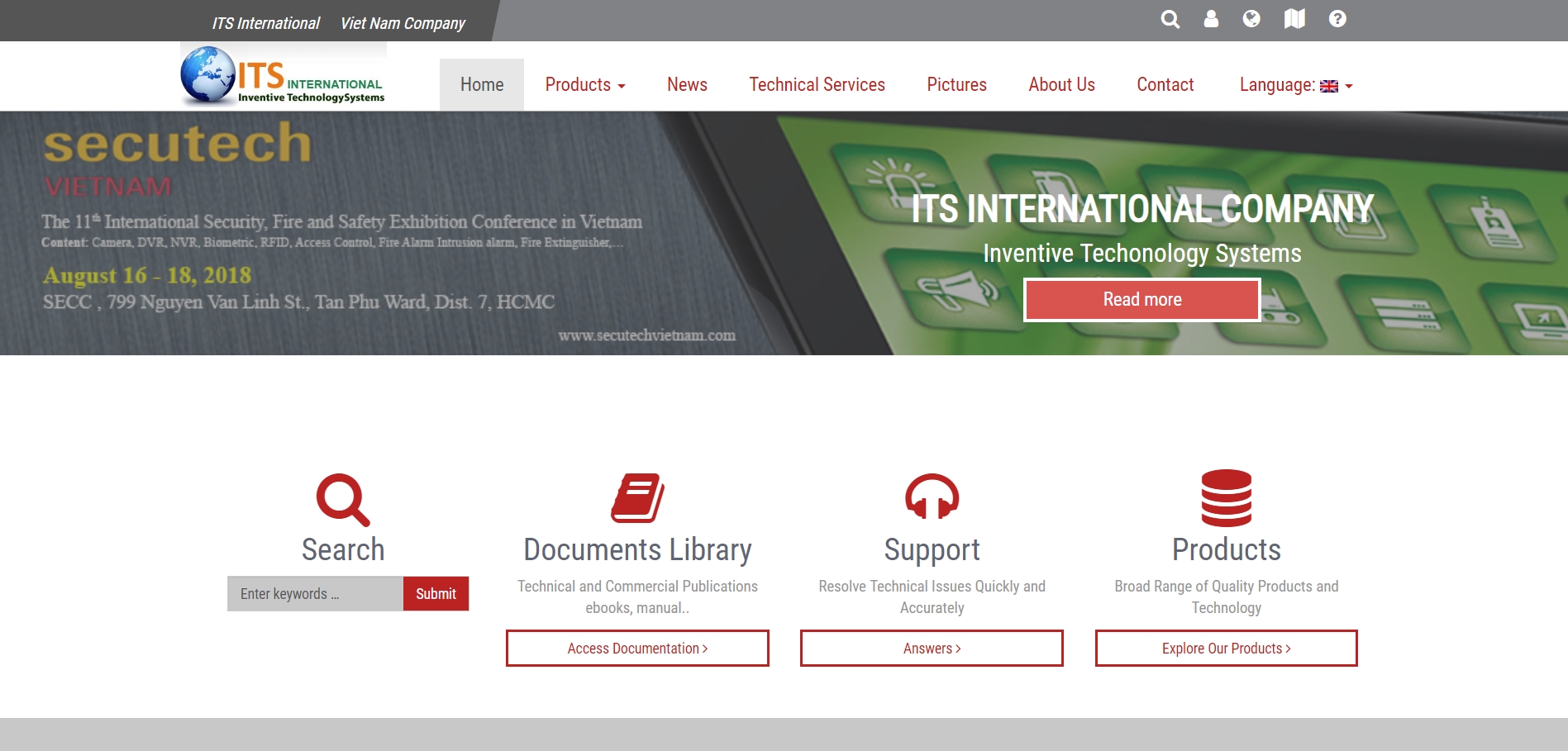Click 'Broad Range of Quality Products and Technology' text
Screen dimensions: 1568x751
[x=1227, y=597]
